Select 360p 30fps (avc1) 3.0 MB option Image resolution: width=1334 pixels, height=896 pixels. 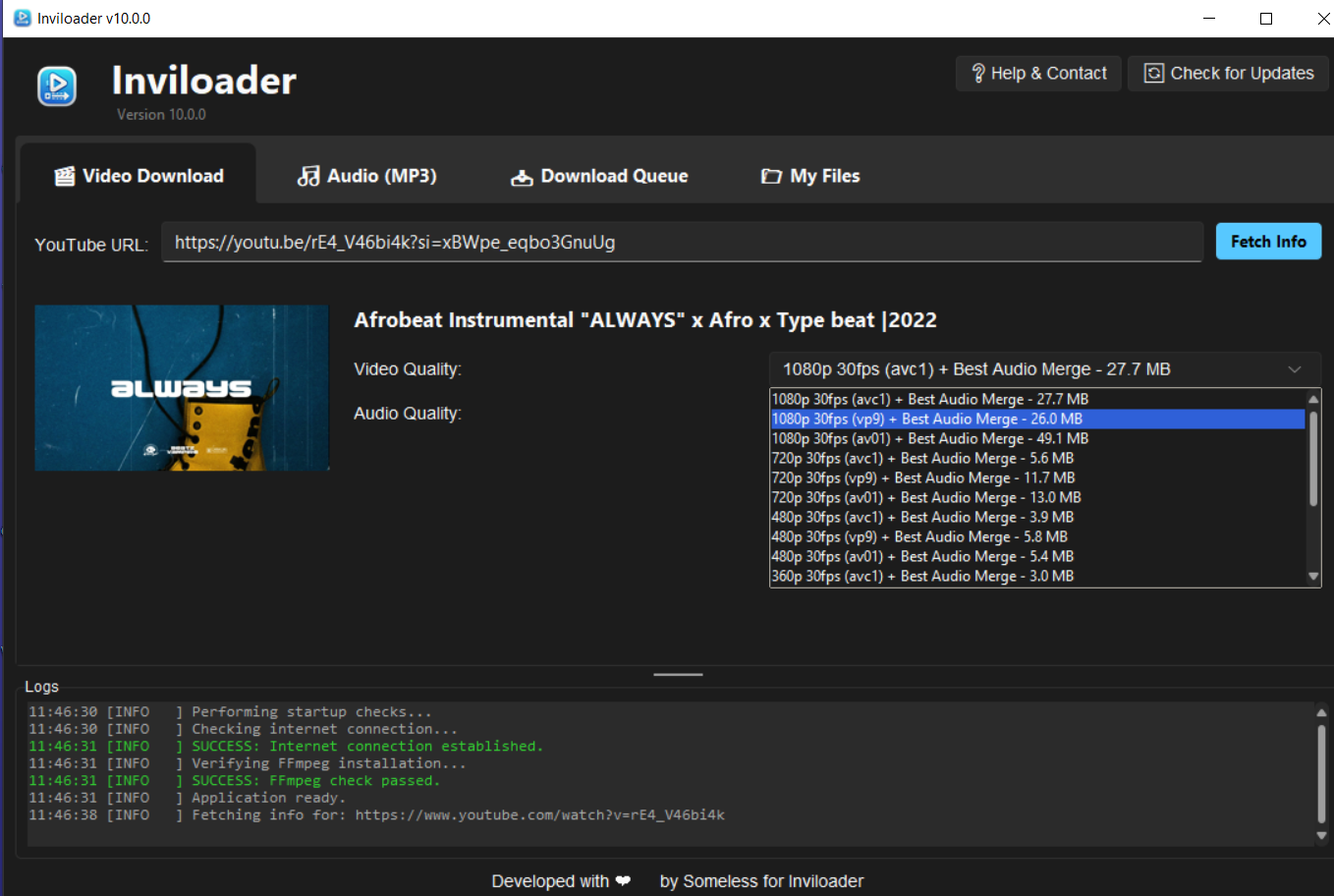pyautogui.click(x=1037, y=576)
